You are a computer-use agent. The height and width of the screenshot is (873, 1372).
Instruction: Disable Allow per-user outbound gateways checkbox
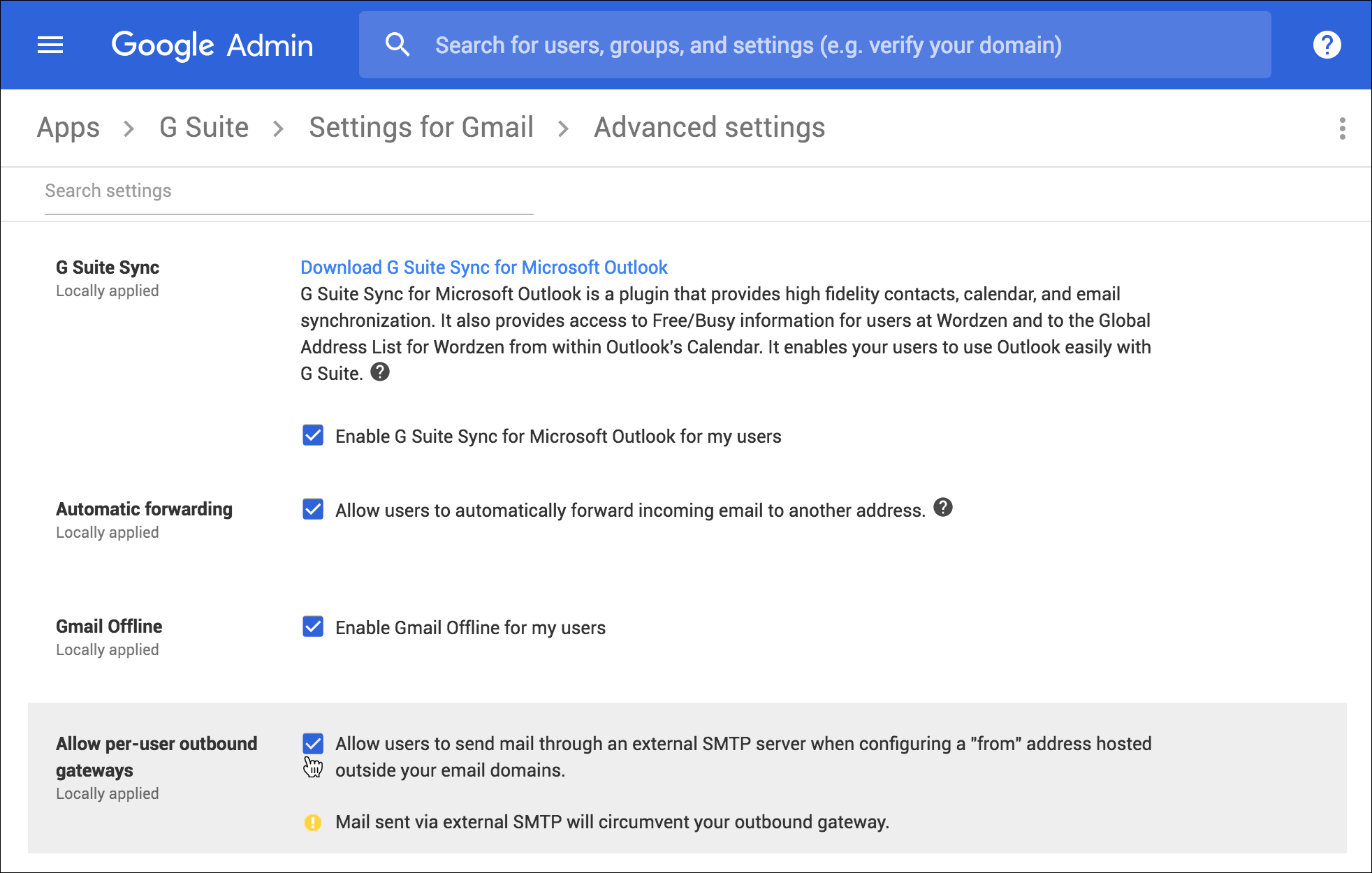(x=312, y=742)
